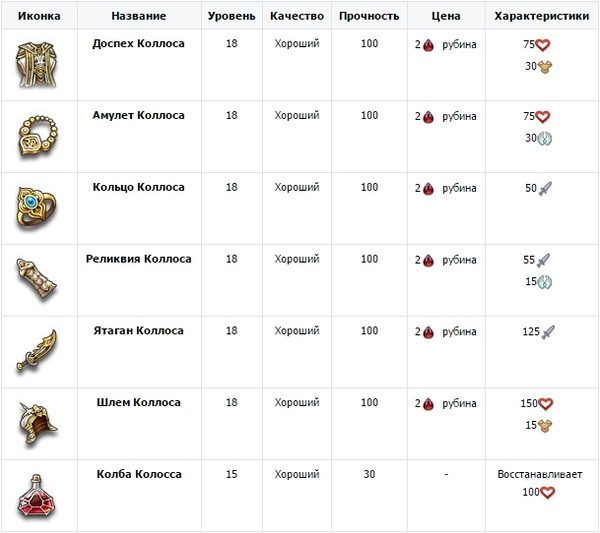The width and height of the screenshot is (600, 533).
Task: Click the heart icon next to 150
Action: click(x=545, y=404)
